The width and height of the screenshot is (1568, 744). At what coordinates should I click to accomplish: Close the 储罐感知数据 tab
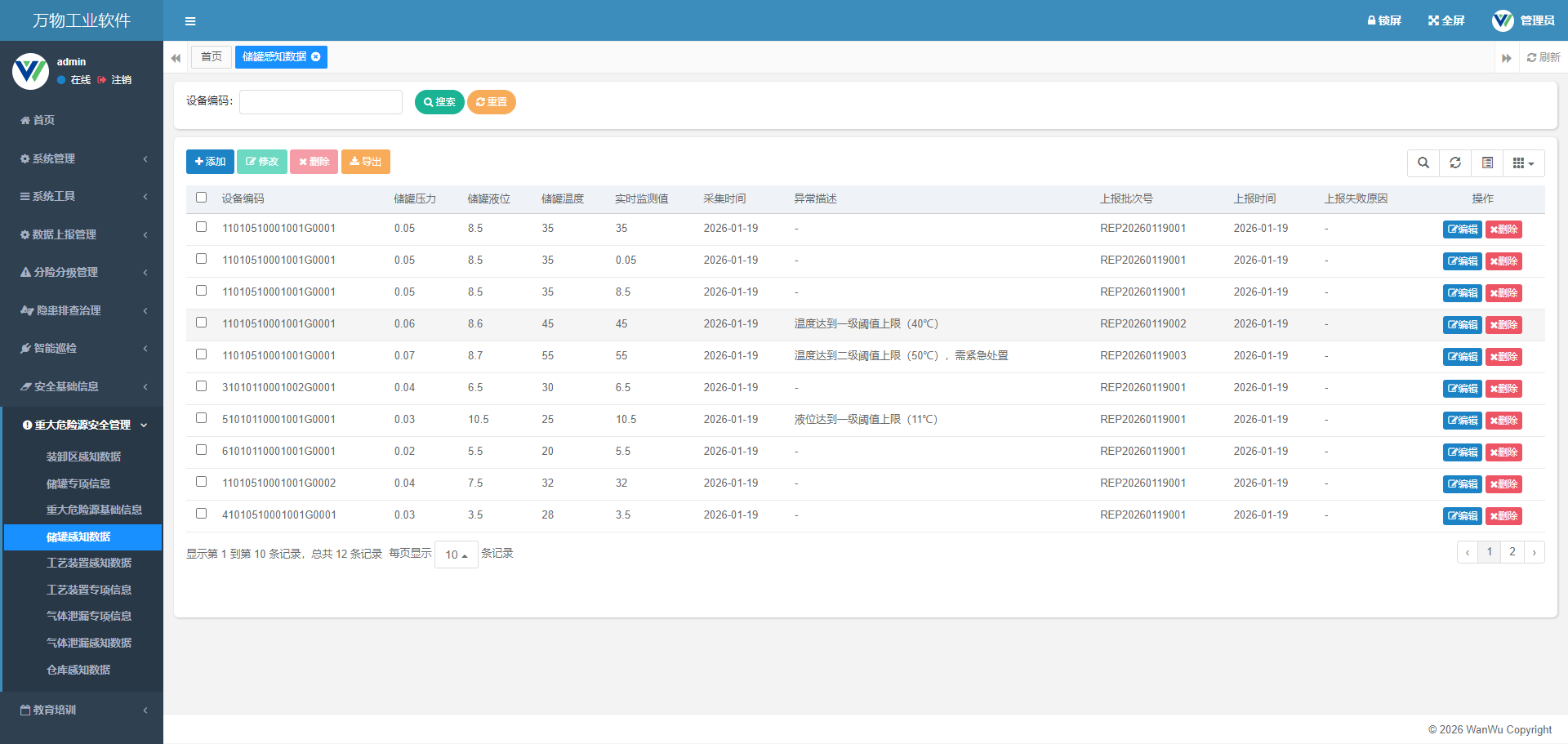click(316, 57)
